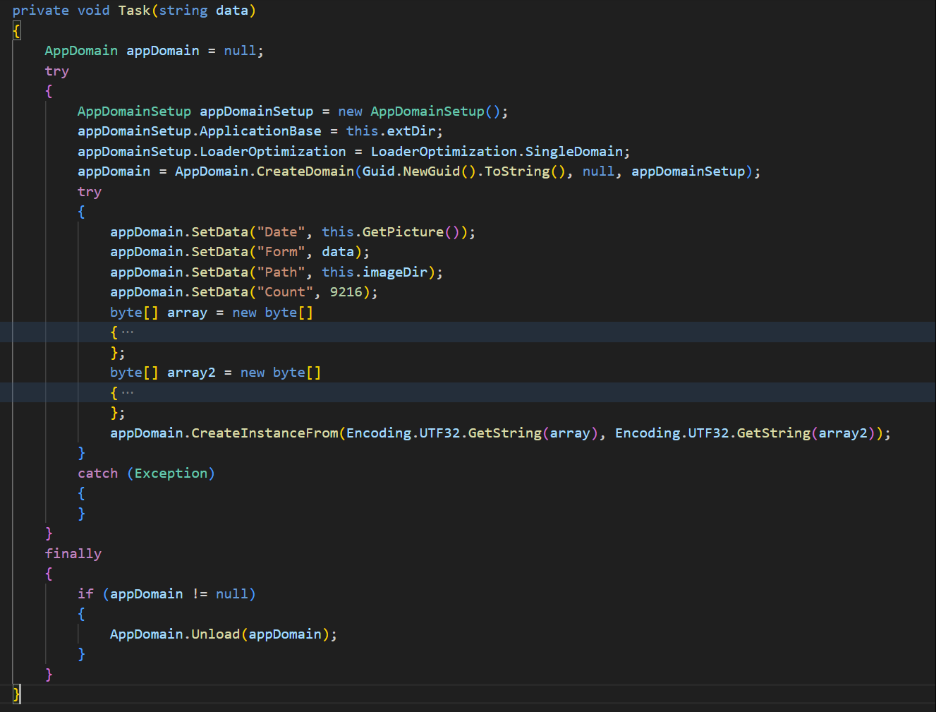936x712 pixels.
Task: Click the Exception type in catch
Action: [x=170, y=473]
